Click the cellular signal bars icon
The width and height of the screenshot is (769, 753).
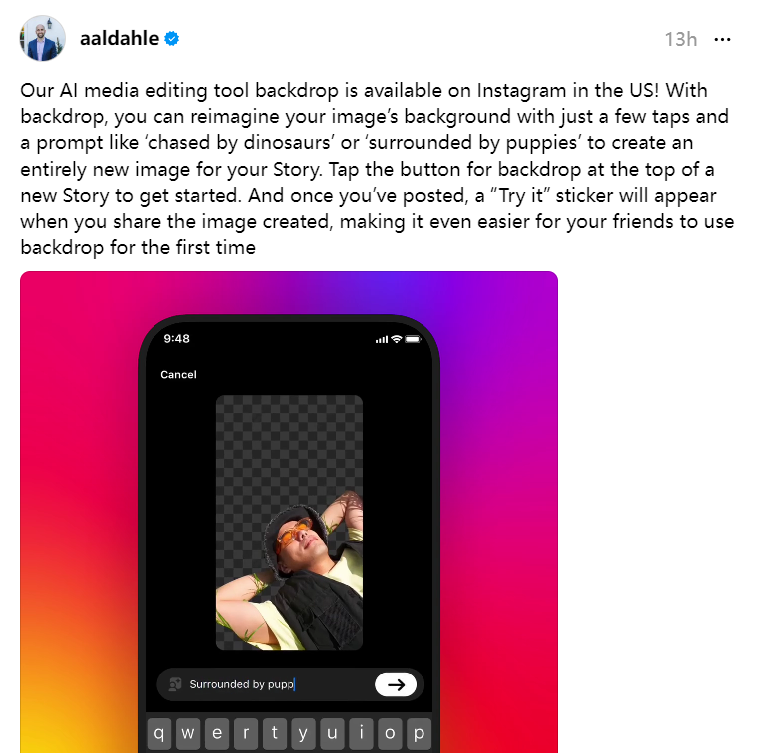[382, 339]
